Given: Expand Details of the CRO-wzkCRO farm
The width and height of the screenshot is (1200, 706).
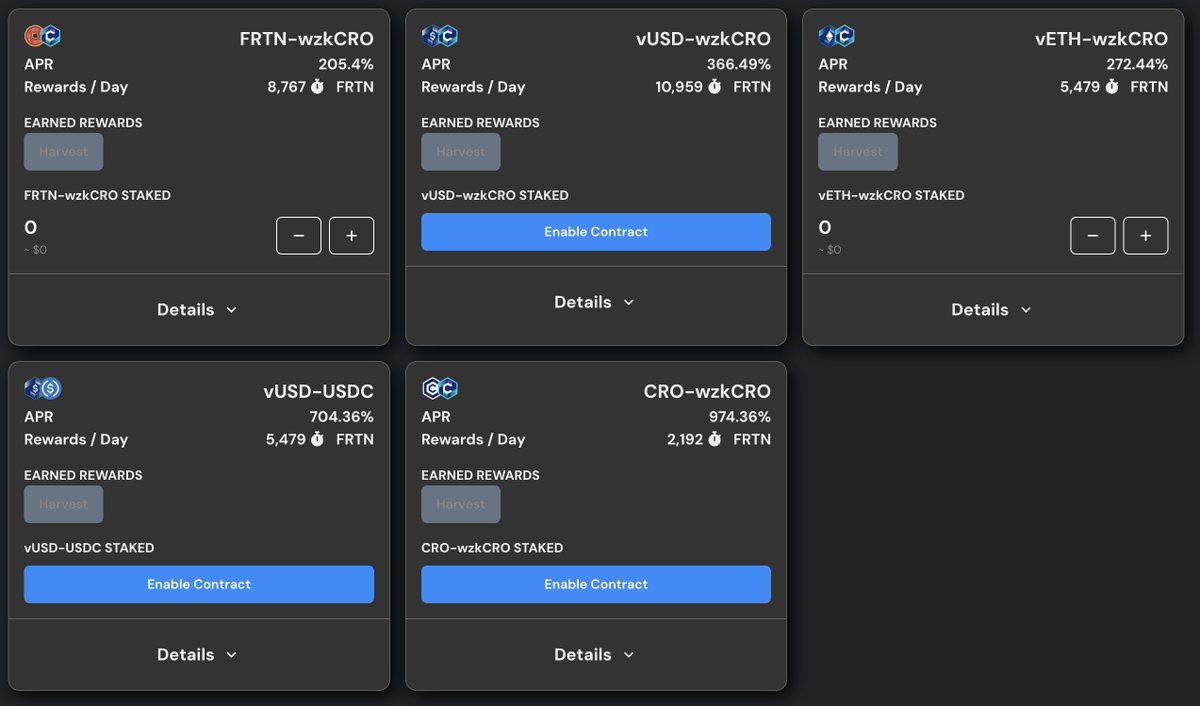Looking at the screenshot, I should click(x=595, y=655).
